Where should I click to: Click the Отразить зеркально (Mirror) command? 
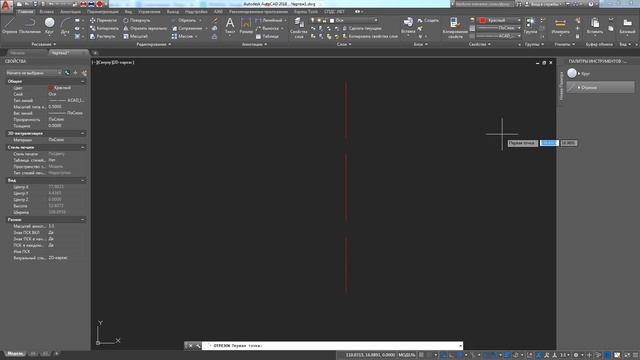(145, 28)
